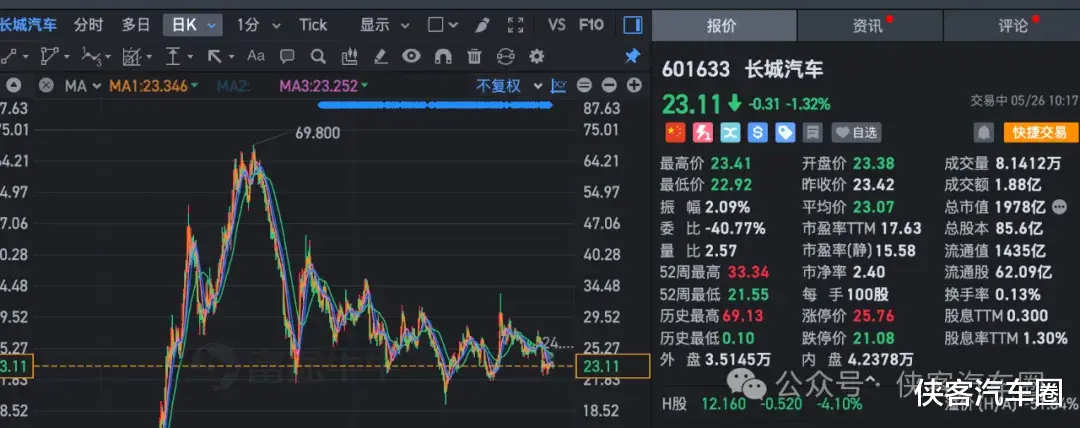Click the 23.11 current price axis label
This screenshot has height=428, width=1080.
(x=613, y=367)
